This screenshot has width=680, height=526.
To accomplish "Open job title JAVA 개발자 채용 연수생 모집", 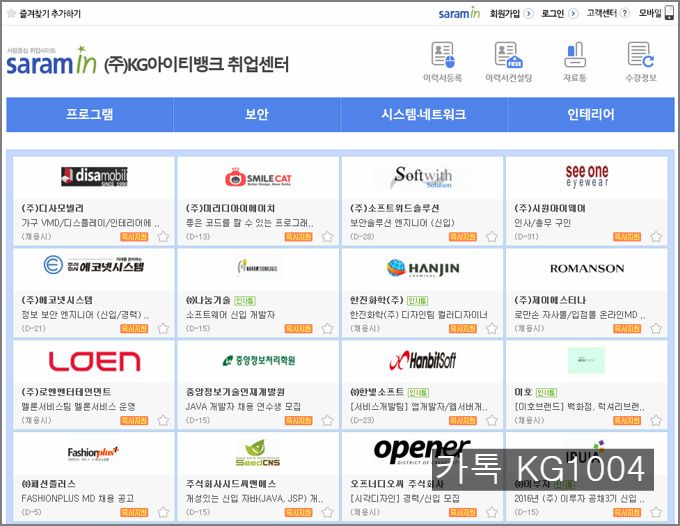I will (243, 407).
